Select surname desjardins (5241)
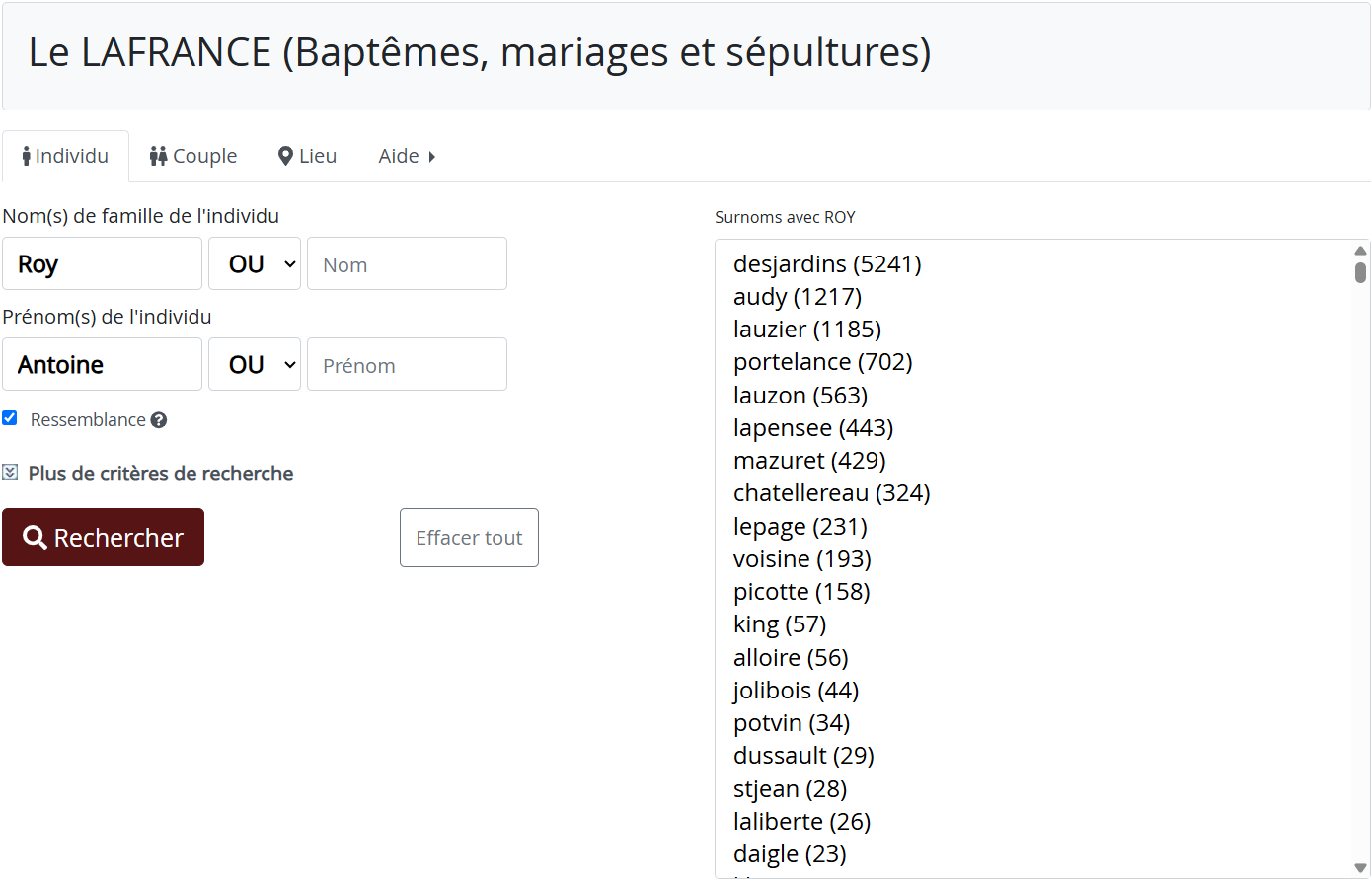 pos(827,264)
